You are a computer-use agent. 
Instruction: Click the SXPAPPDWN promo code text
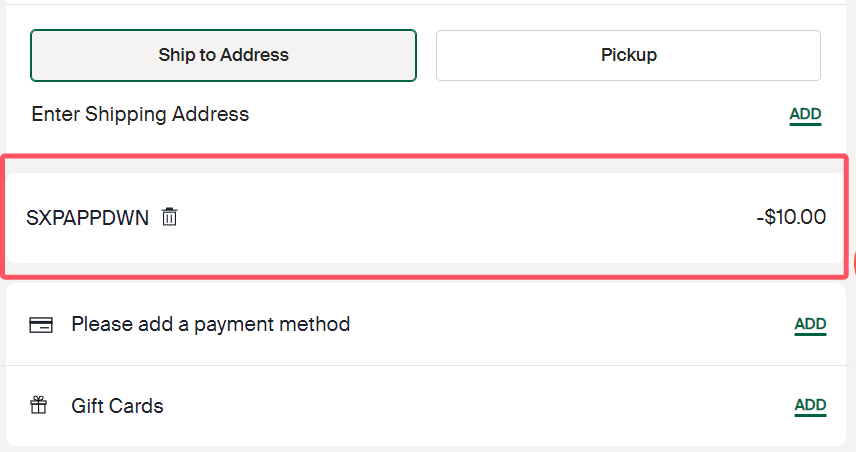pyautogui.click(x=88, y=217)
